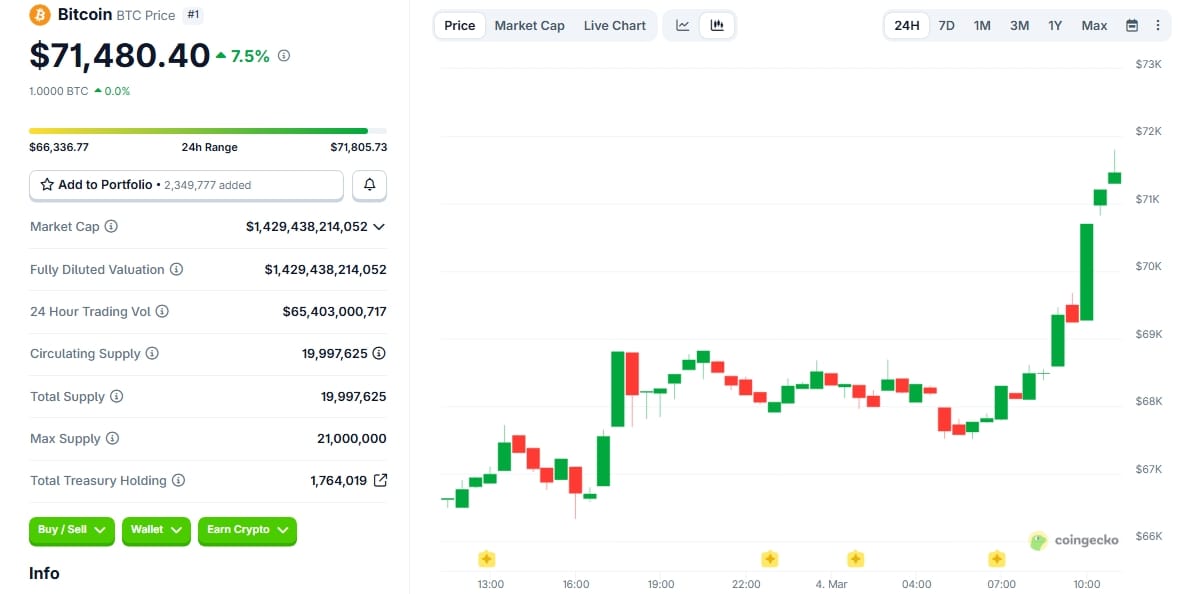Click the coingecko watermark logo

[x=1038, y=540]
